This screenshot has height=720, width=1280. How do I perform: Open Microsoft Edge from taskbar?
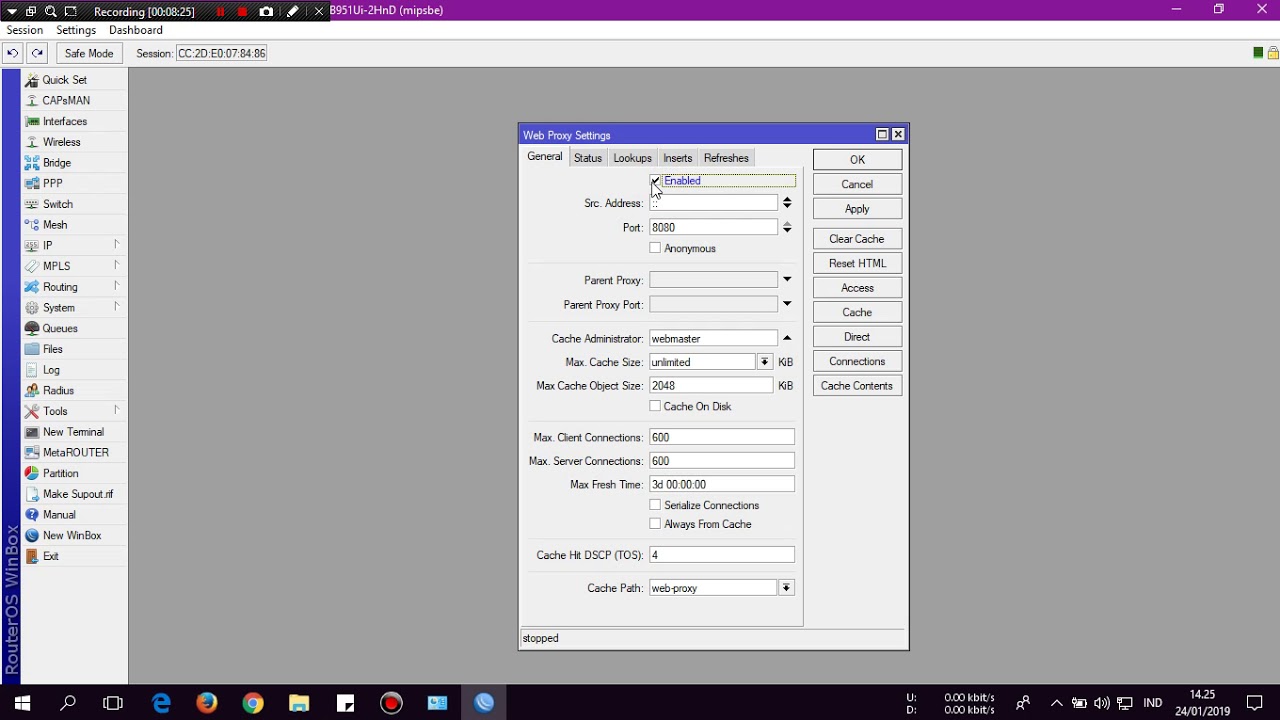(x=161, y=703)
